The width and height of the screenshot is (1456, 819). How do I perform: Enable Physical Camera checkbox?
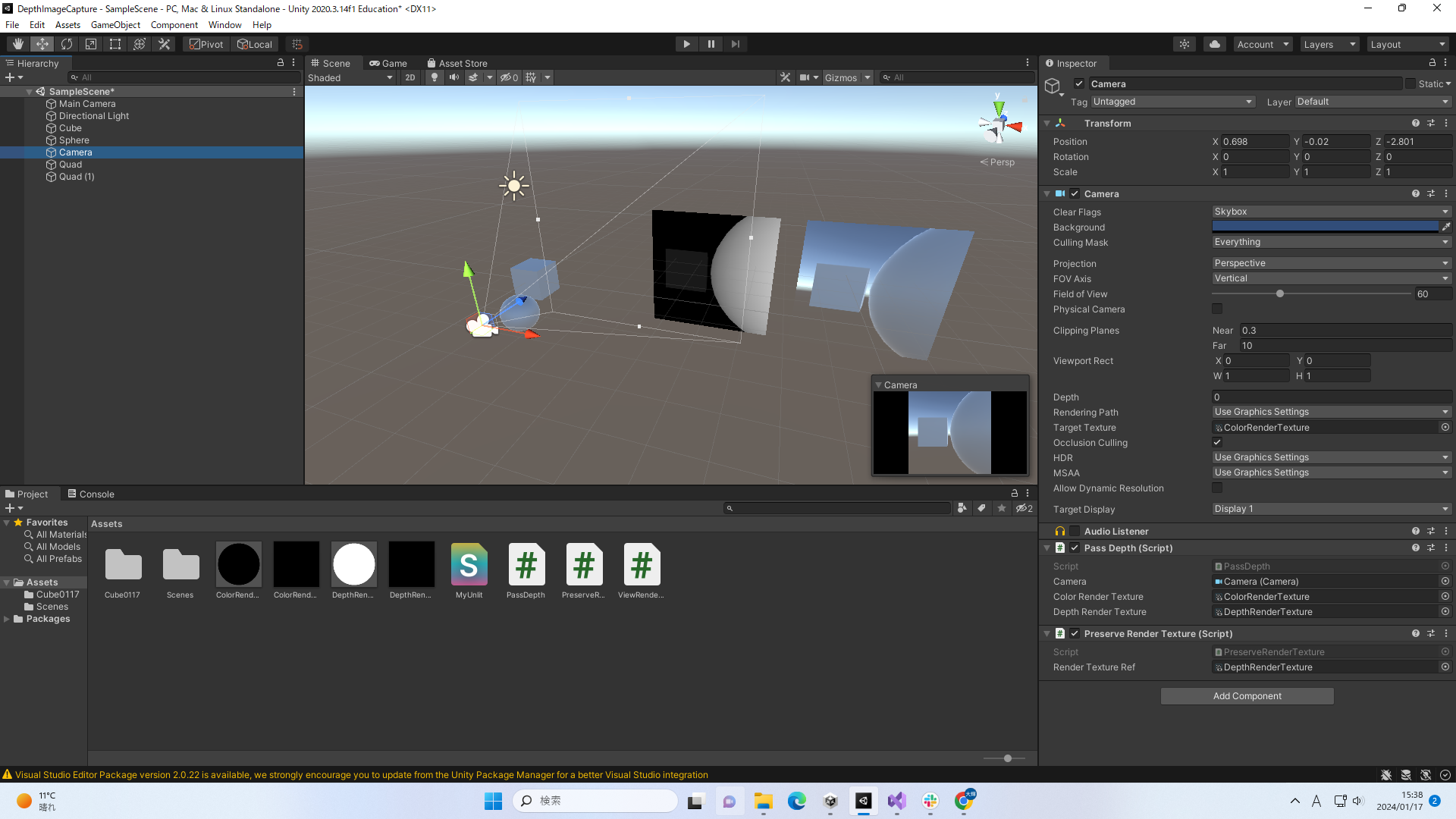point(1217,309)
